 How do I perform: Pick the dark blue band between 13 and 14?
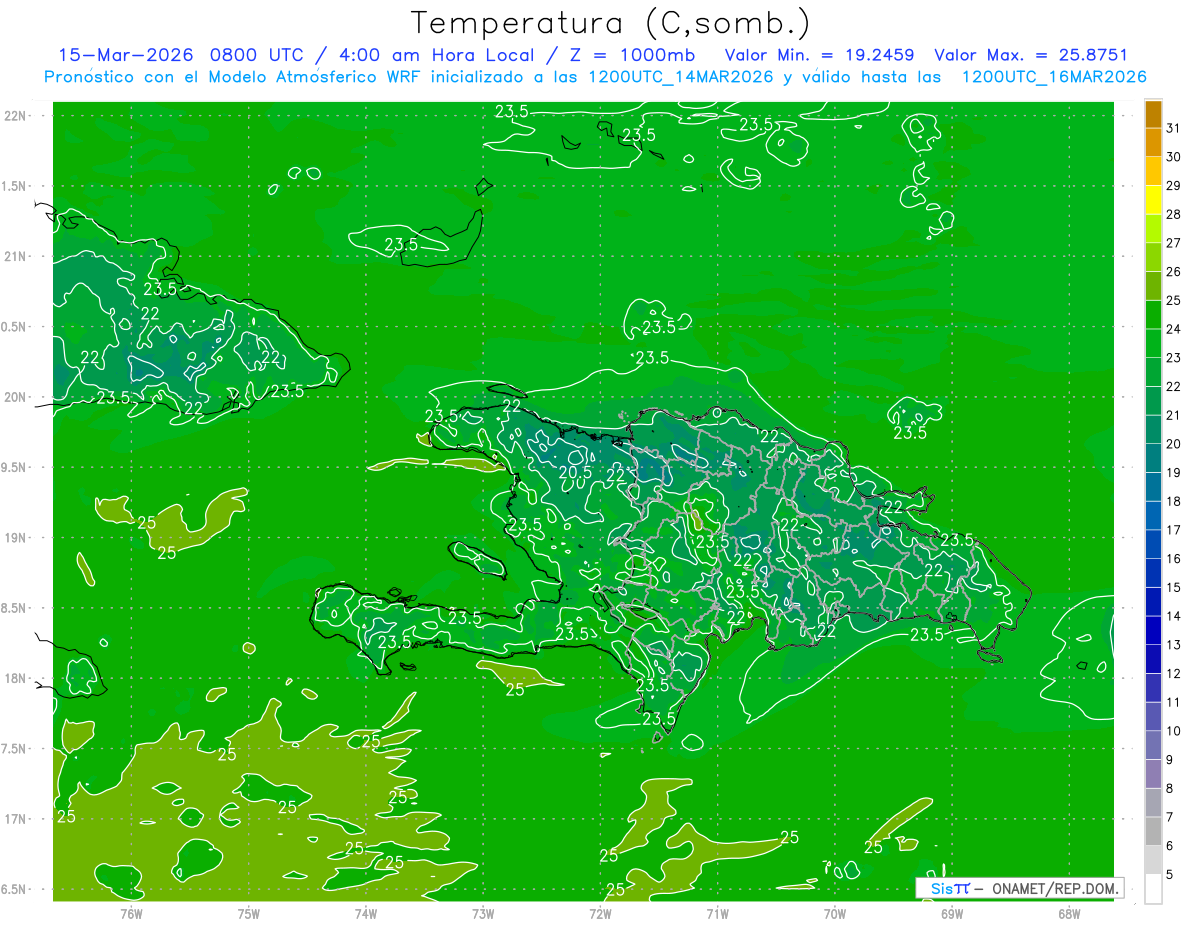pos(1153,631)
